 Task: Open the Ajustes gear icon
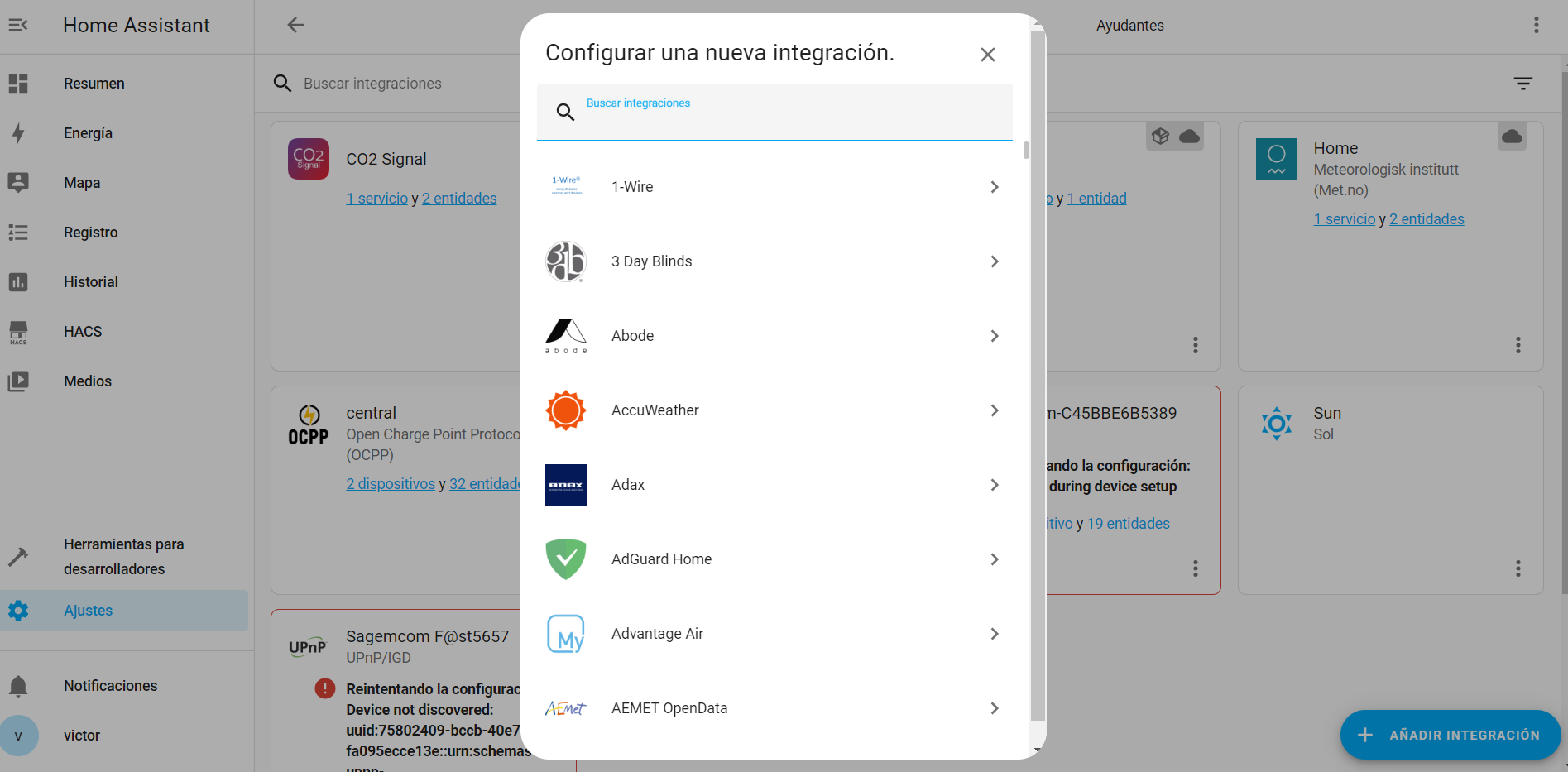pos(18,611)
